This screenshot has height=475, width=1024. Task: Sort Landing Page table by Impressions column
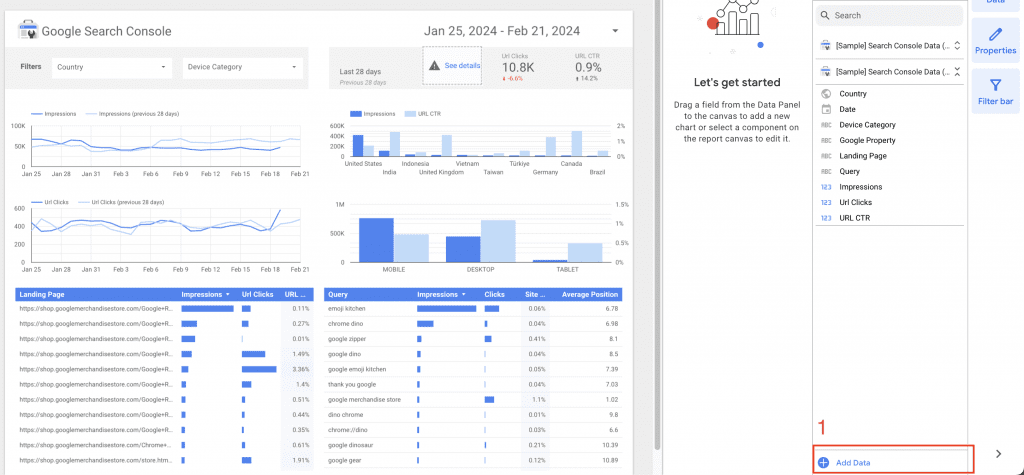click(x=206, y=295)
